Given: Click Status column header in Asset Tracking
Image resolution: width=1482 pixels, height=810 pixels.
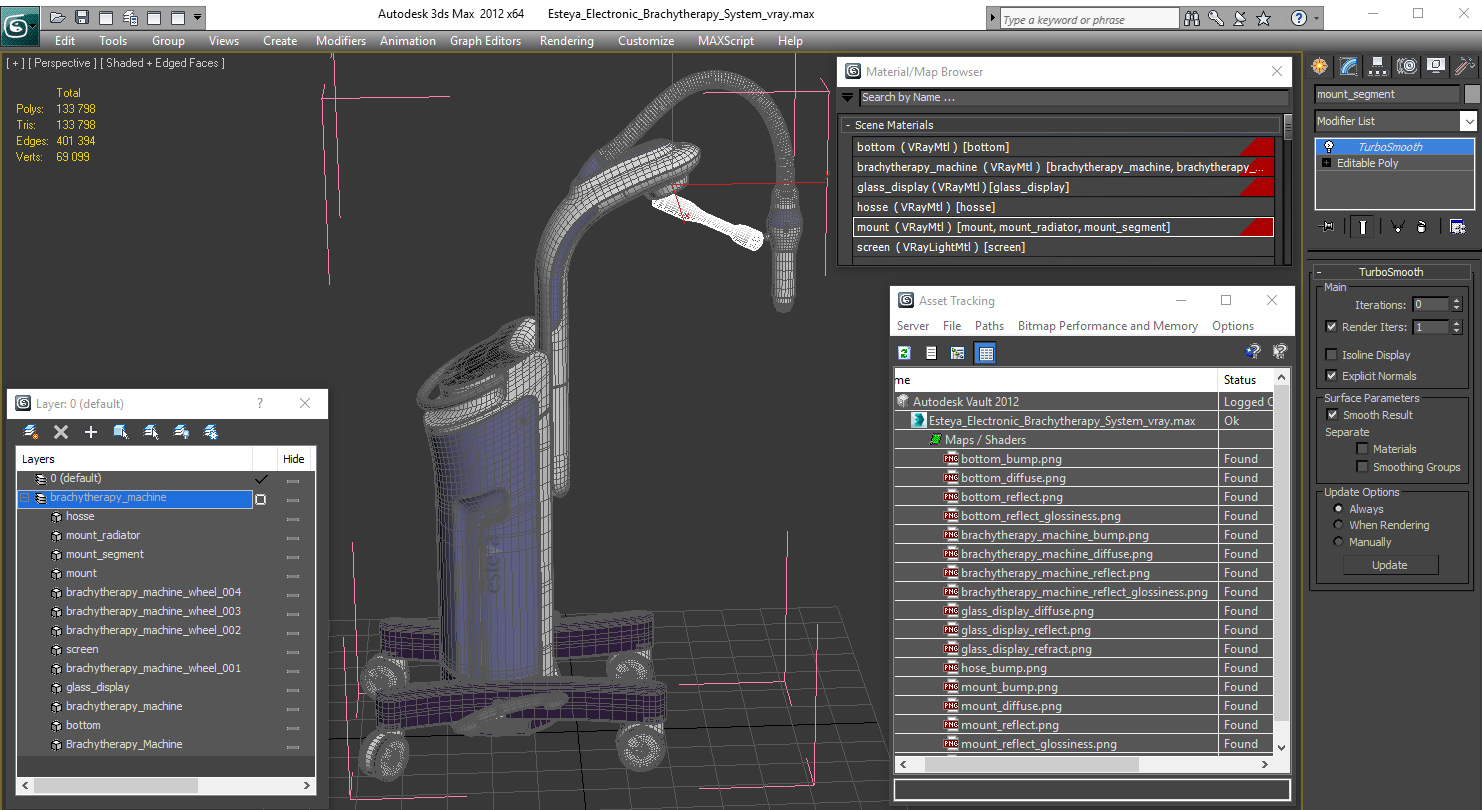Looking at the screenshot, I should [x=1244, y=380].
